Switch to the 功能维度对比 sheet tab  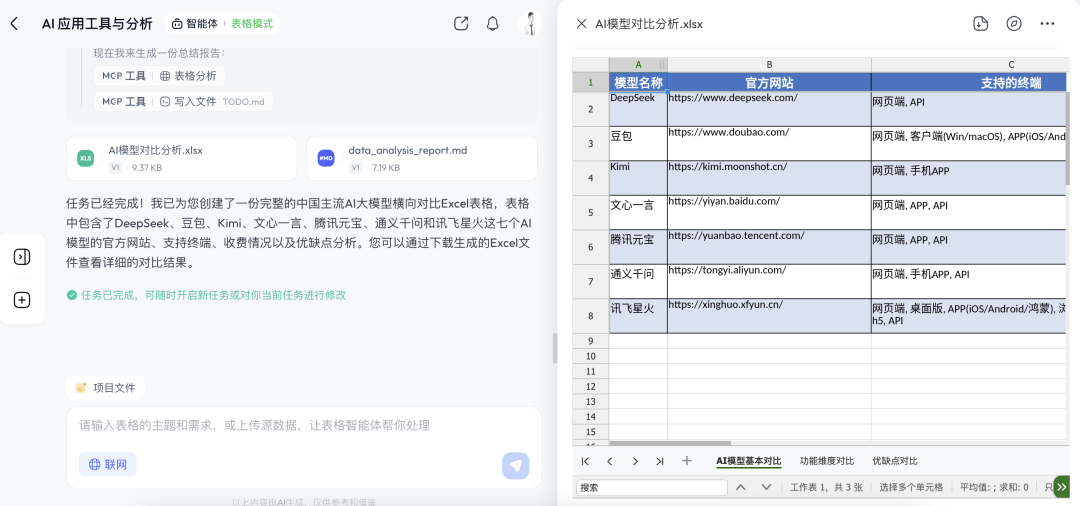coord(827,461)
